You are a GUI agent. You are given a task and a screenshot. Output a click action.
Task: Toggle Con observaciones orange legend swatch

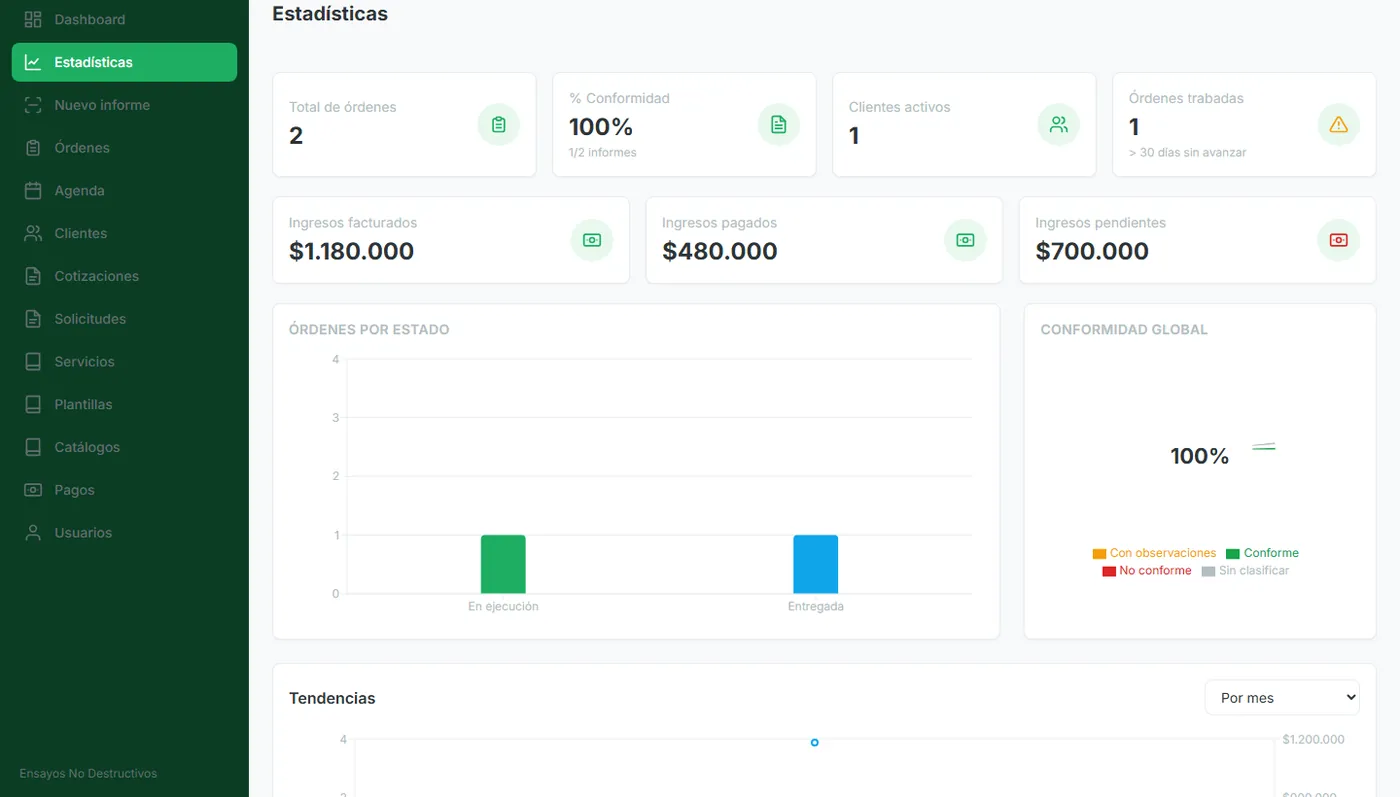coord(1099,554)
